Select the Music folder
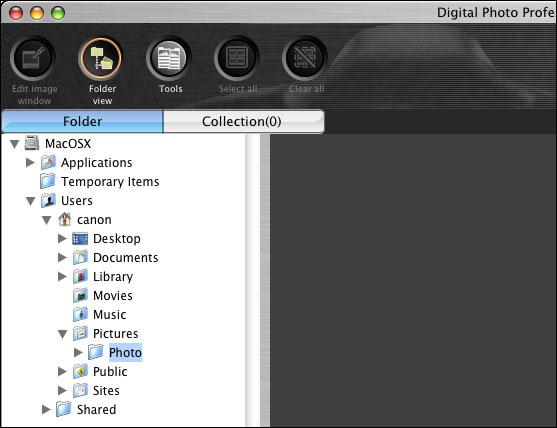This screenshot has height=428, width=557. click(99, 314)
